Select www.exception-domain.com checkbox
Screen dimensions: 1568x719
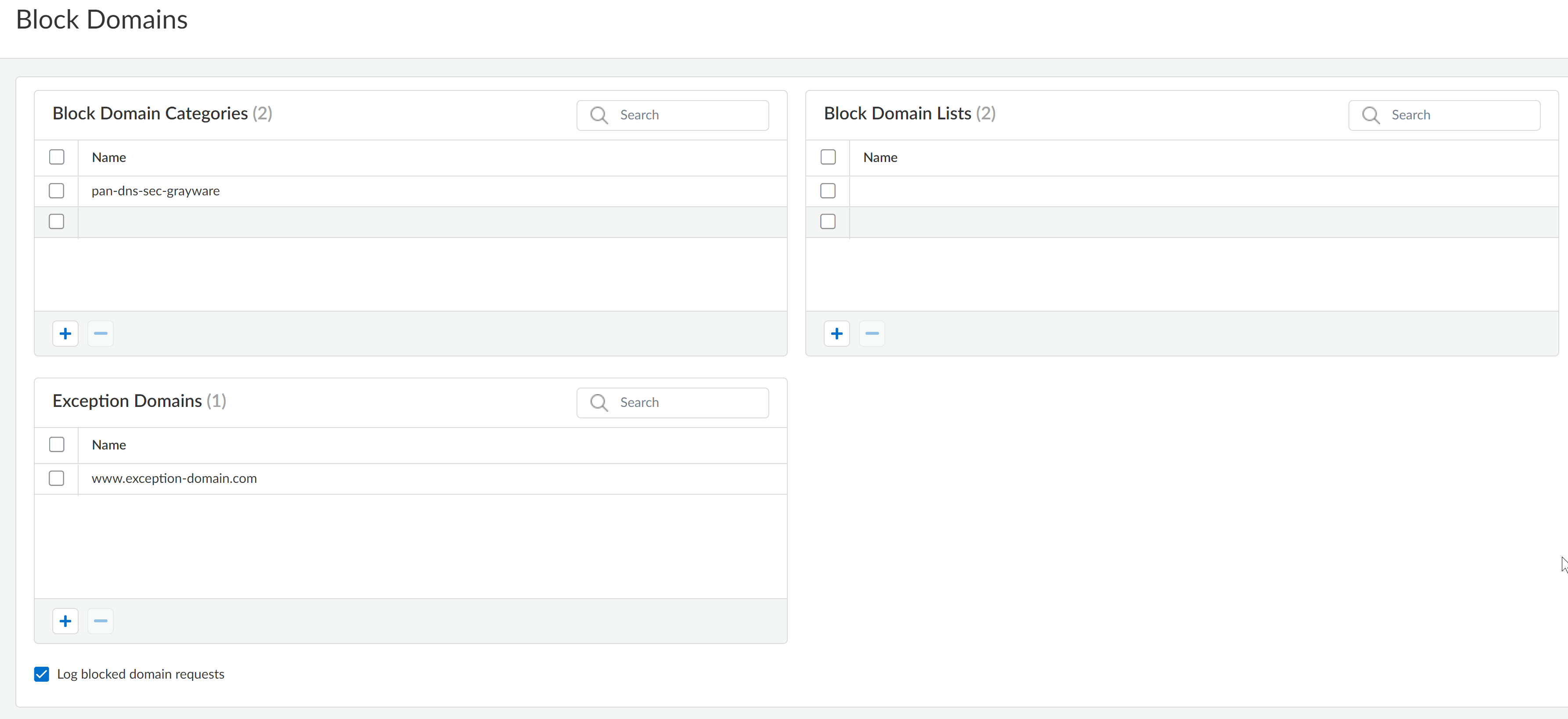click(57, 479)
